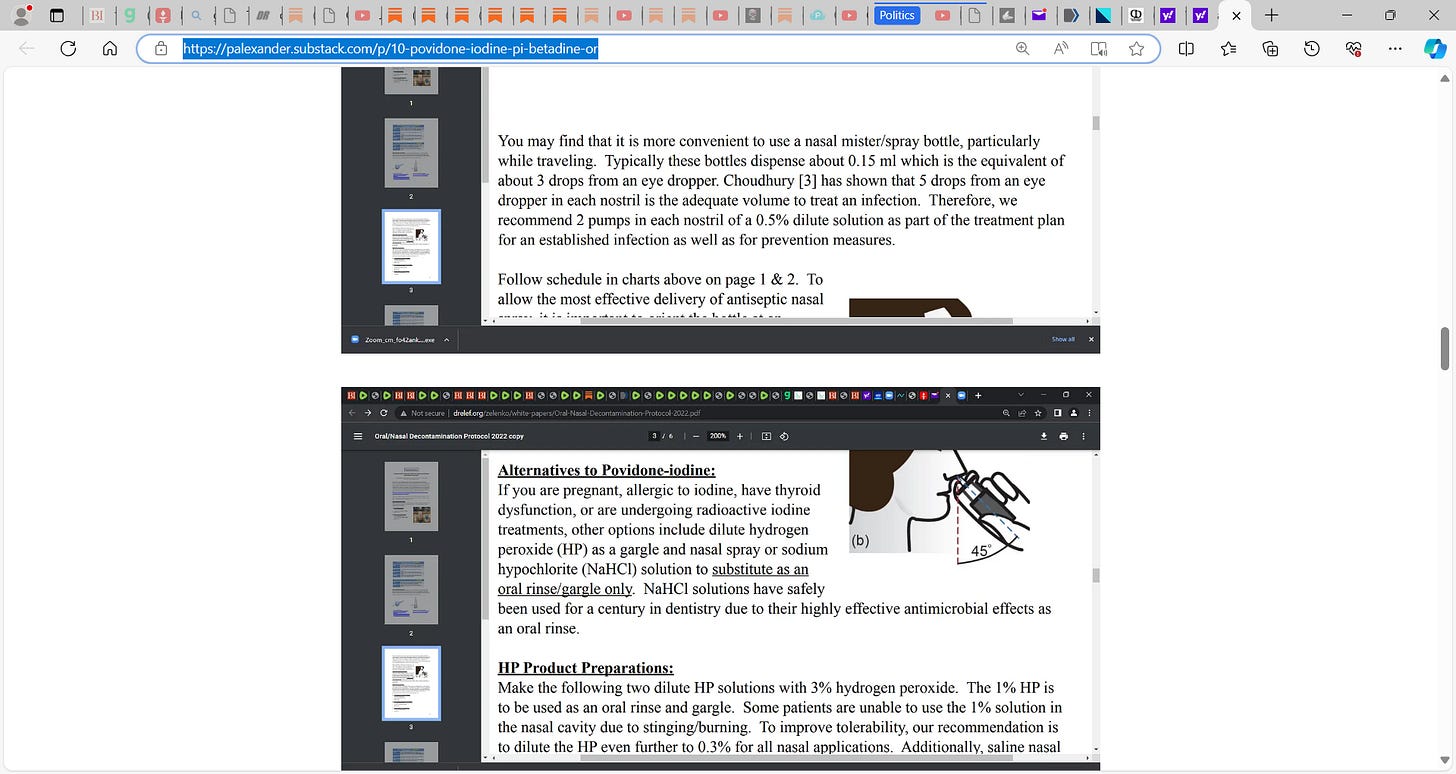Click the PDF rotate counterclockwise icon
The image size is (1456, 774).
(x=784, y=436)
